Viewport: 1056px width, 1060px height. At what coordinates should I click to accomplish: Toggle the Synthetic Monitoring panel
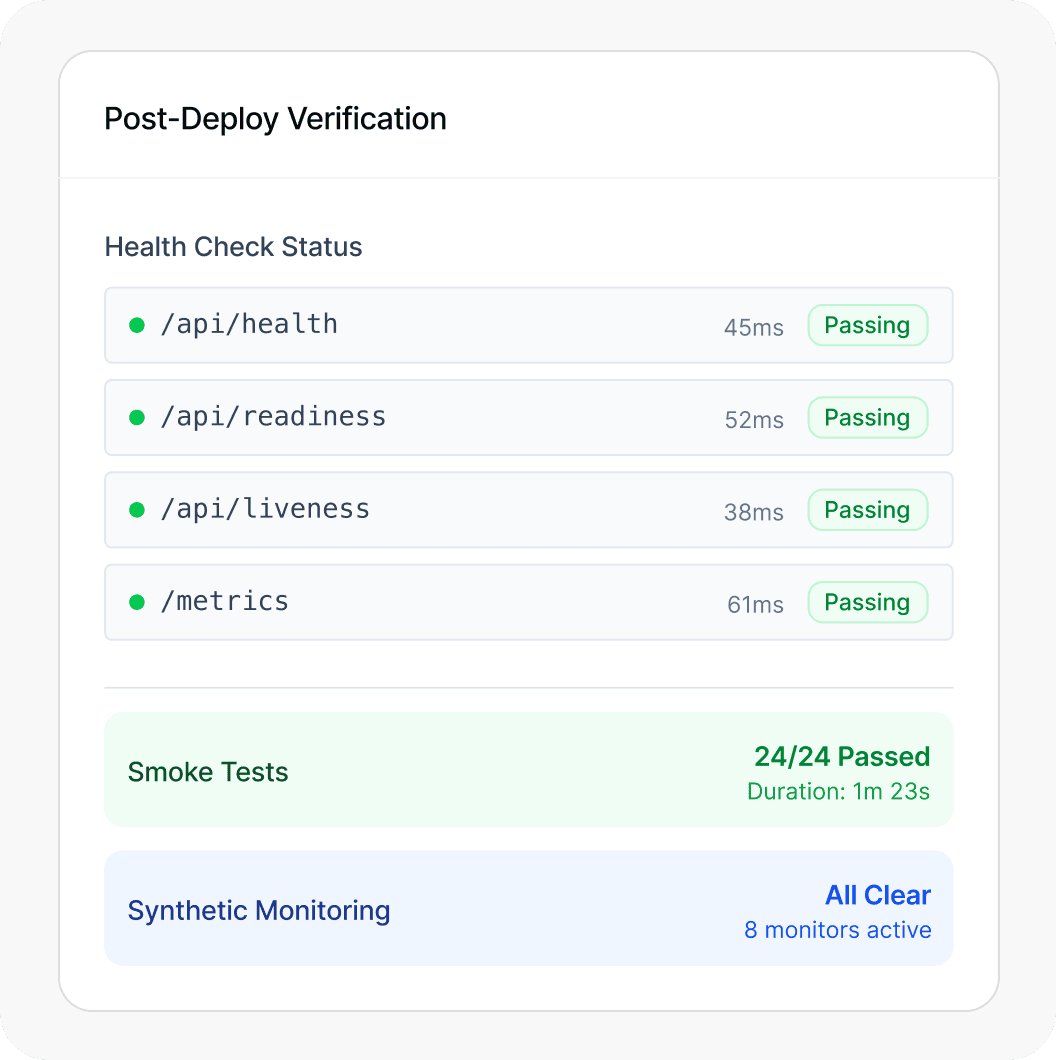529,908
